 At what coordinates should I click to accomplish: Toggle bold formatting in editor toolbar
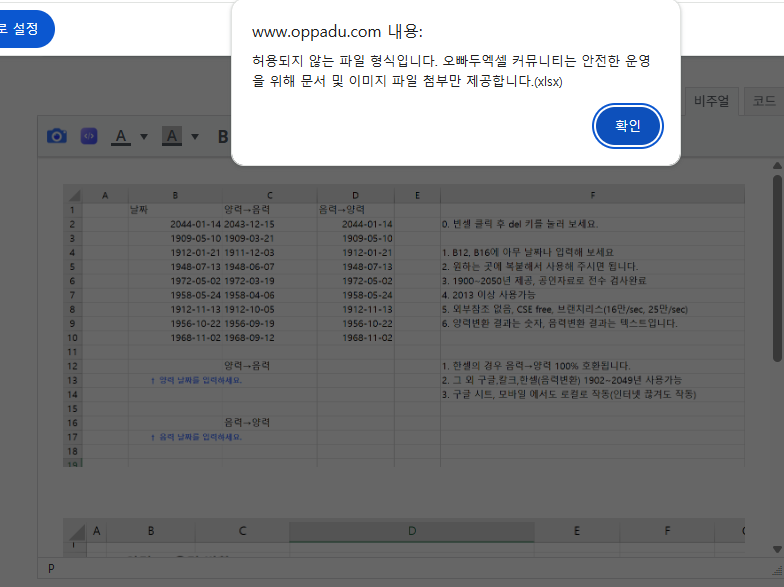(223, 136)
